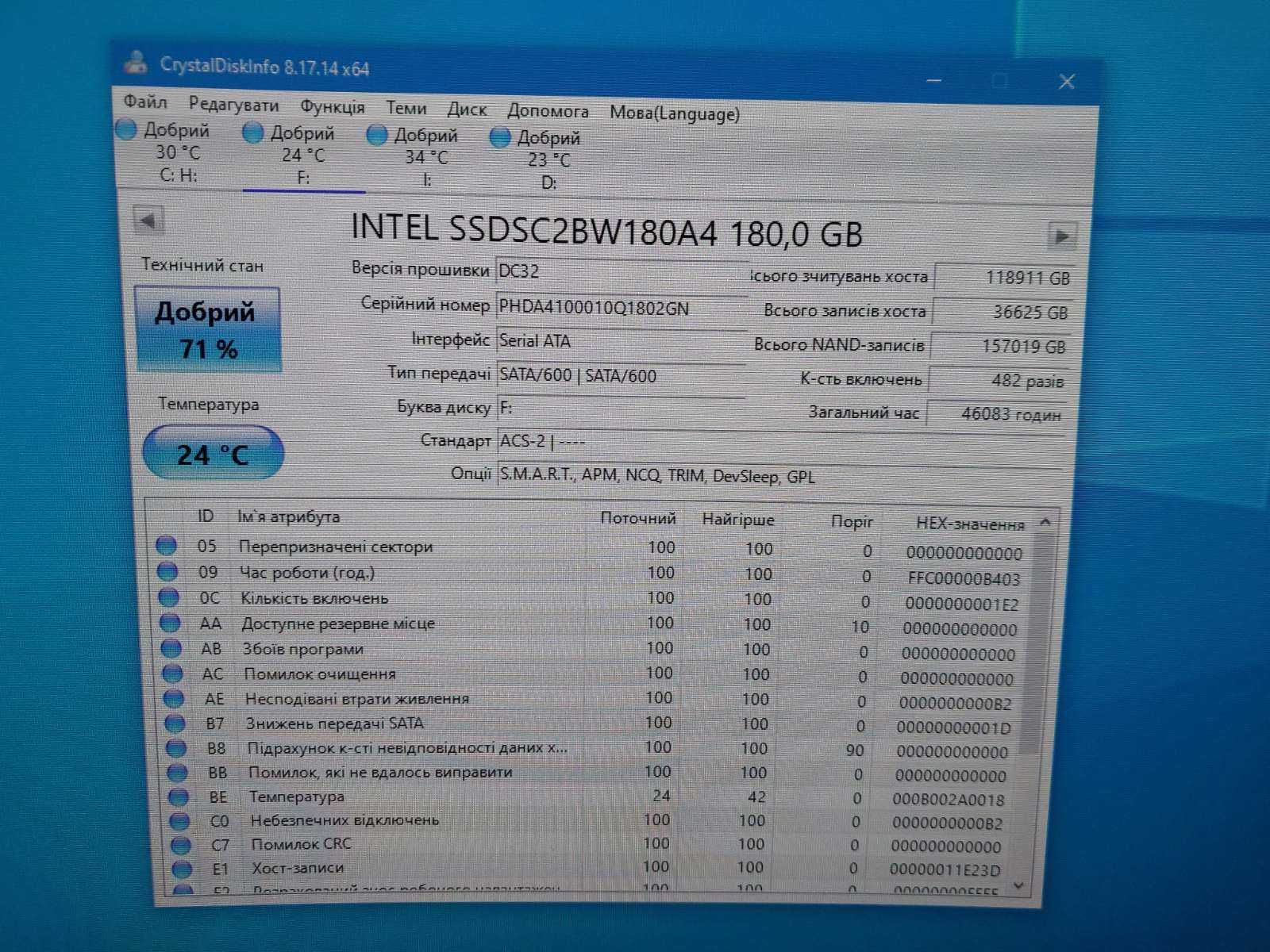Click status dot for attribute B8
Viewport: 1270px width, 952px height.
176,747
